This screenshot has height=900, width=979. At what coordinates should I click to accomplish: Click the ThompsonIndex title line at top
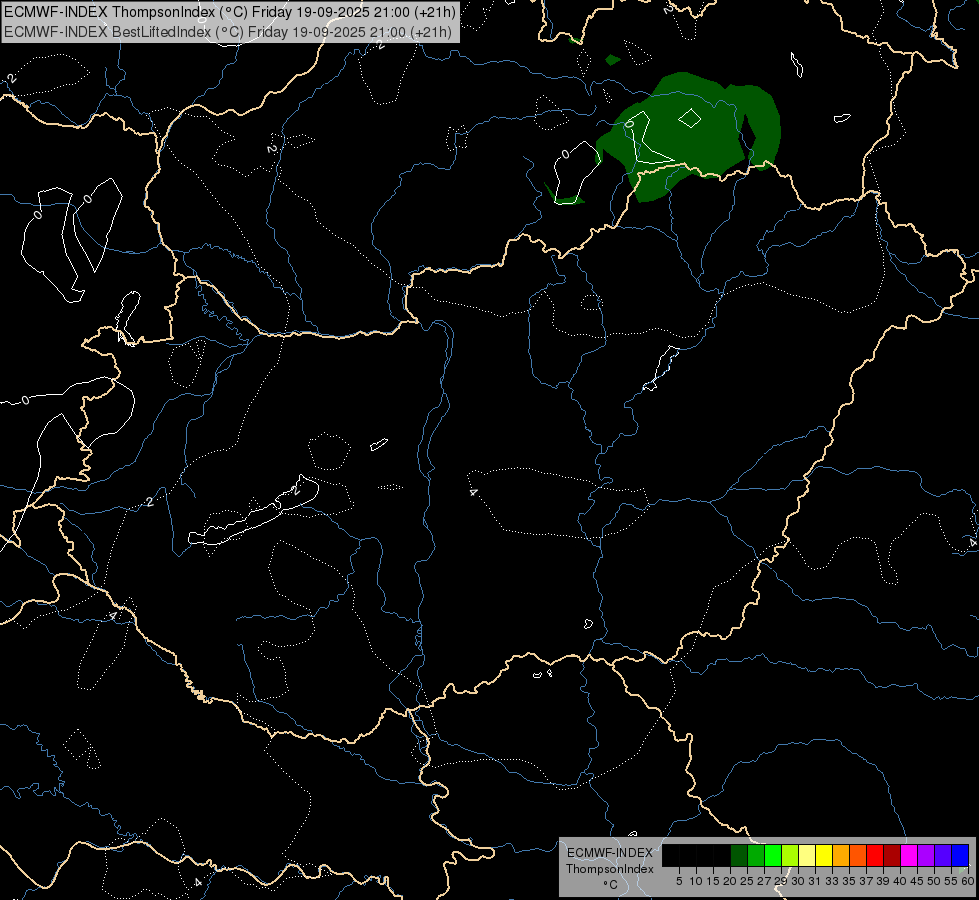point(230,11)
